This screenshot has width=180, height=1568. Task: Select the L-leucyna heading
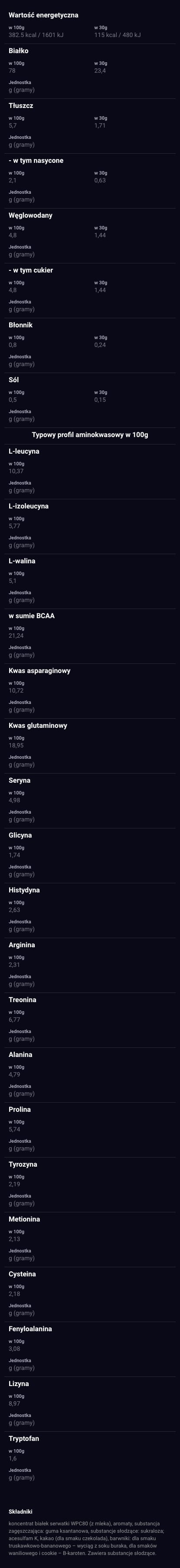(24, 452)
